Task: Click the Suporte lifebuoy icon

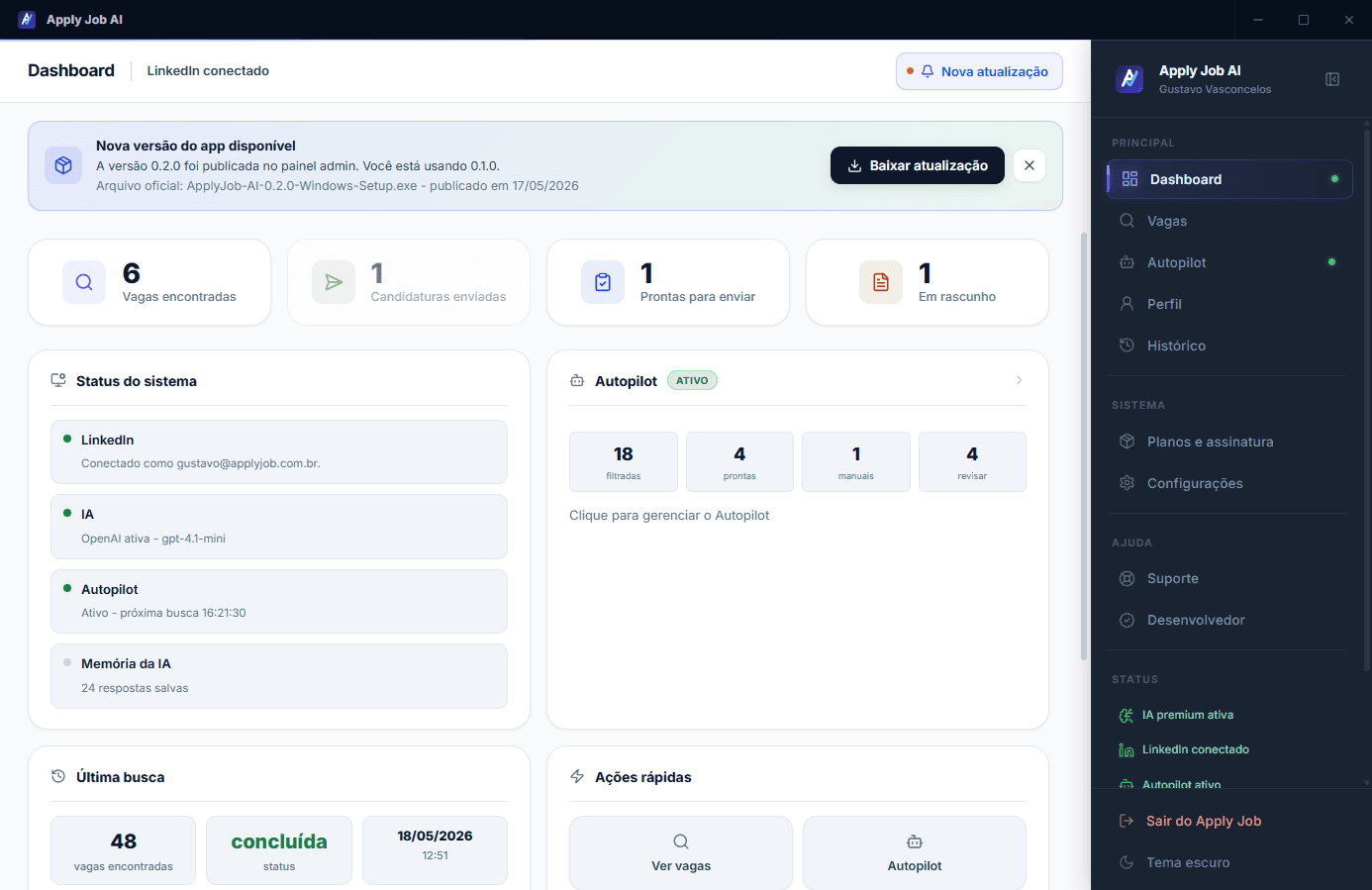Action: tap(1127, 578)
